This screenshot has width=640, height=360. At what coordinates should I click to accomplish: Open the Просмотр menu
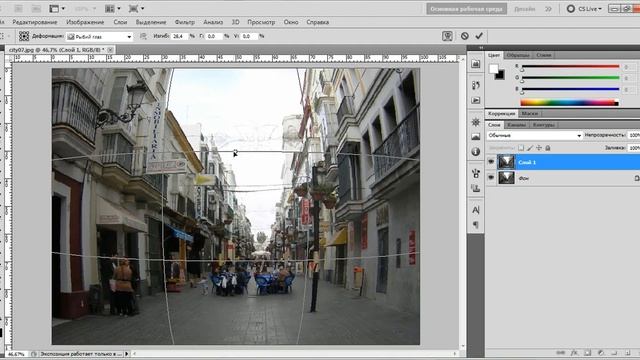[x=261, y=22]
